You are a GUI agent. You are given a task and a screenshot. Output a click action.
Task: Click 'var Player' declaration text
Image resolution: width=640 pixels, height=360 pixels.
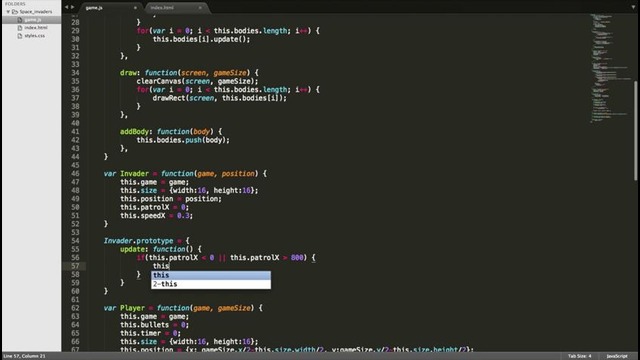124,308
